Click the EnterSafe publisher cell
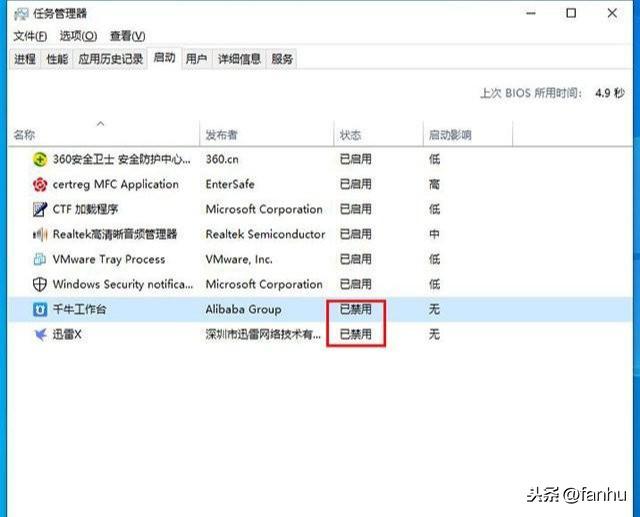Viewport: 640px width, 517px height. point(230,184)
